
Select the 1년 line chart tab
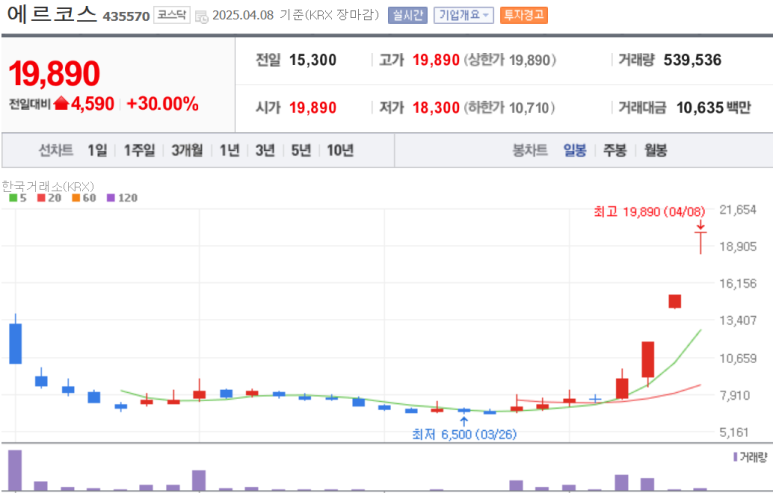pos(229,150)
